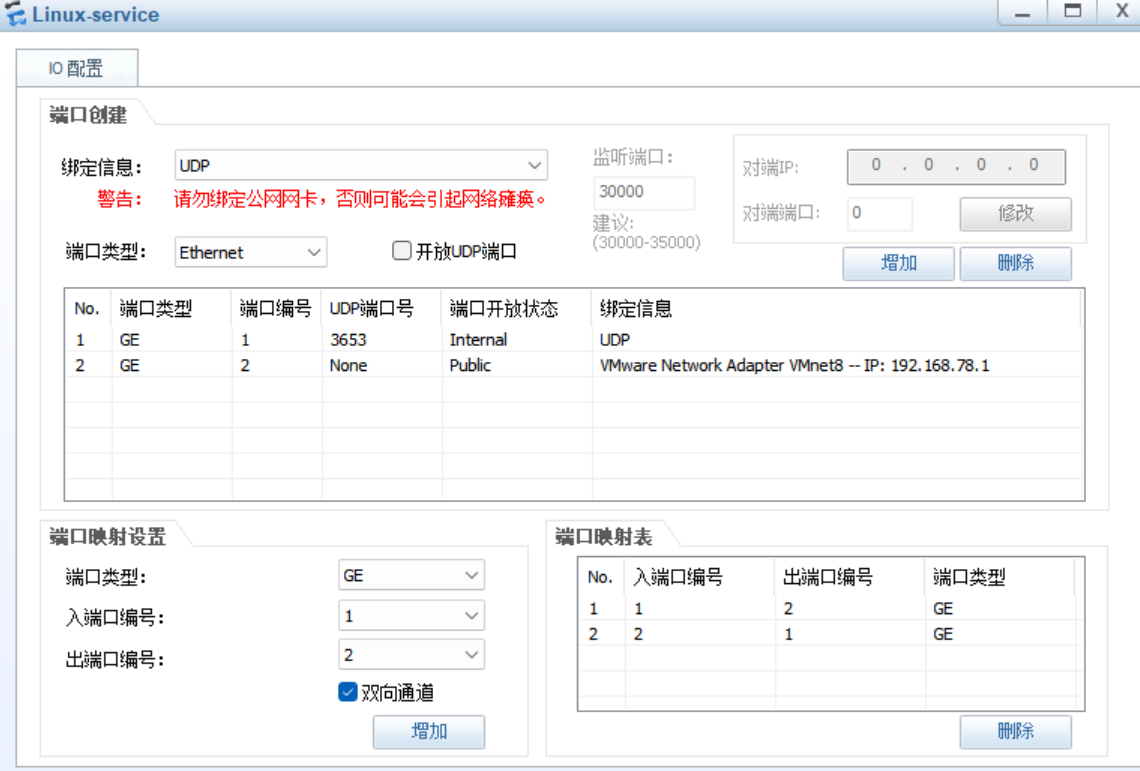Click 增加 button in 端口创建 section

click(x=899, y=263)
